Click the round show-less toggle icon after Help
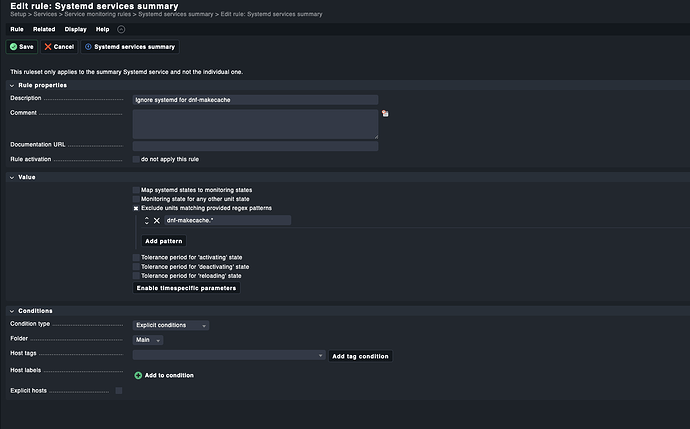Image resolution: width=690 pixels, height=429 pixels. 121,30
